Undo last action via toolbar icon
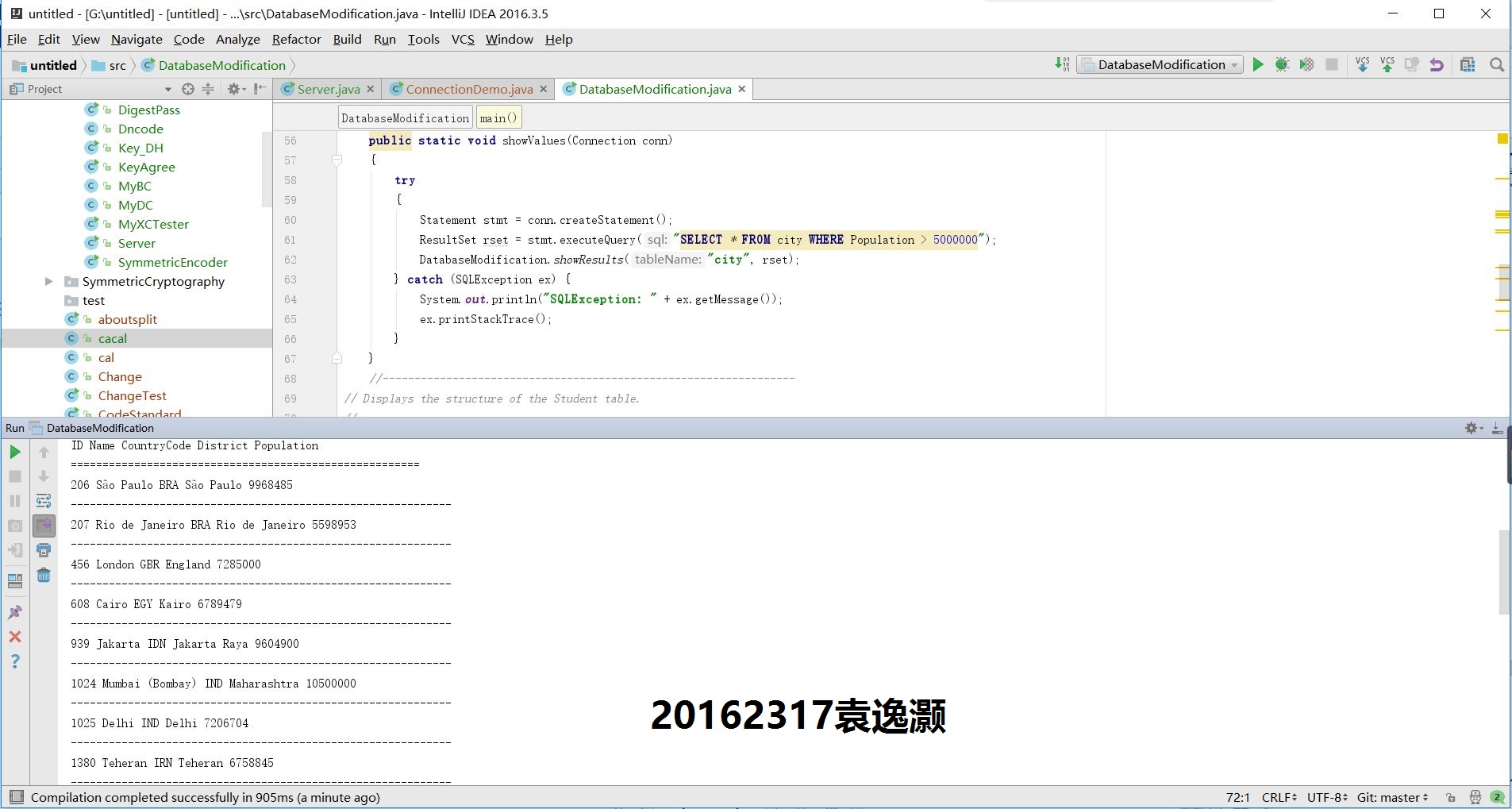 pyautogui.click(x=1436, y=64)
